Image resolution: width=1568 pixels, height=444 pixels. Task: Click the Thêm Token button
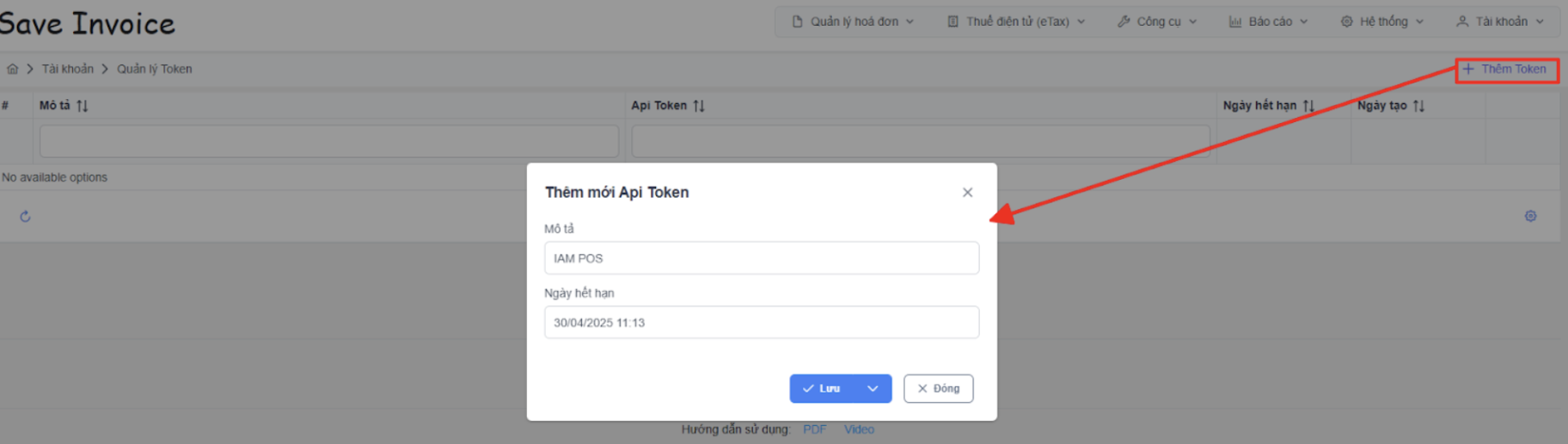tap(1506, 69)
